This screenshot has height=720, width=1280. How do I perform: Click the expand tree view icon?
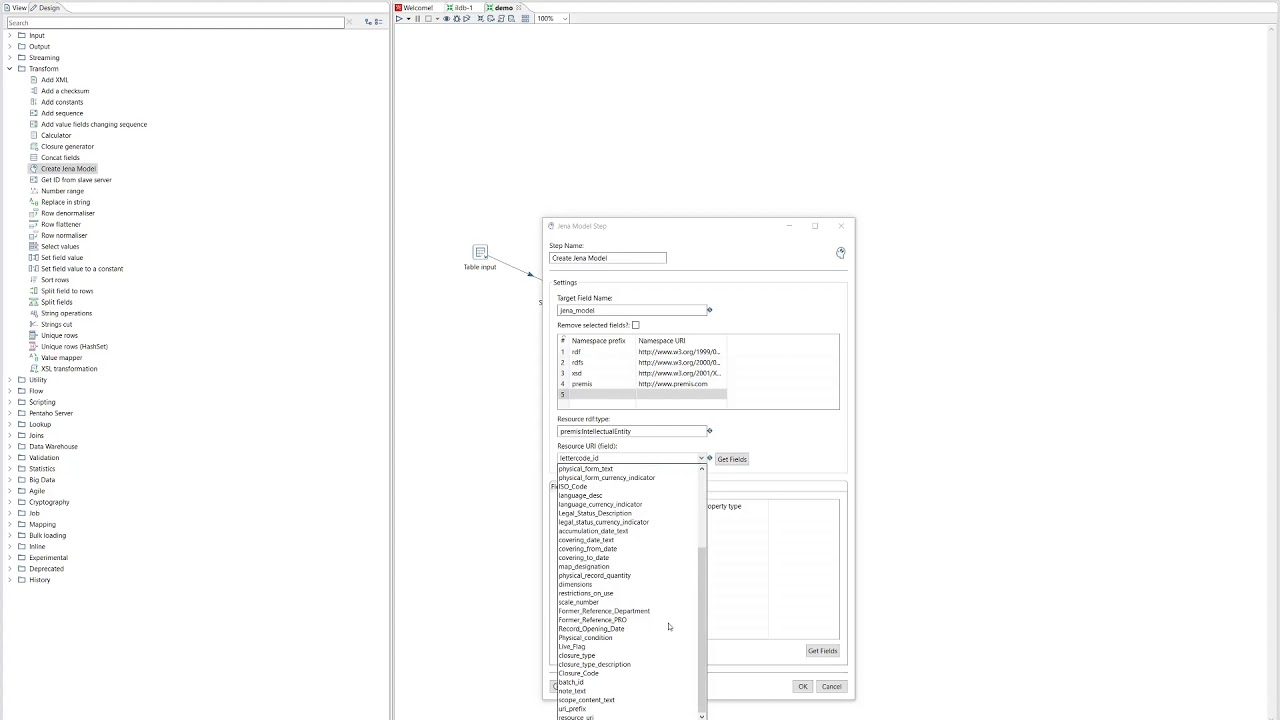[x=368, y=22]
